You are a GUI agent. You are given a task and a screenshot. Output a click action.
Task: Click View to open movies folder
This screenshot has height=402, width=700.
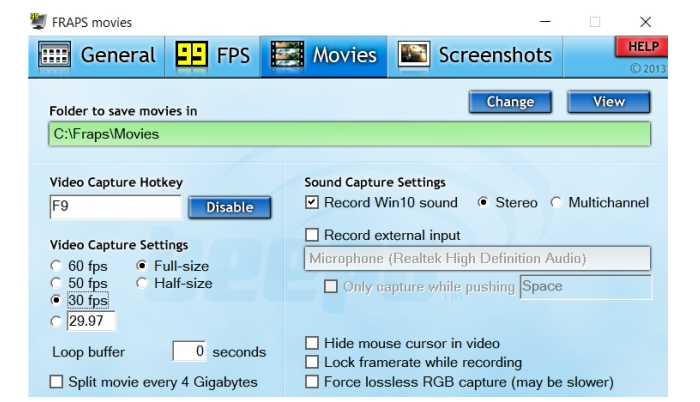tap(608, 102)
